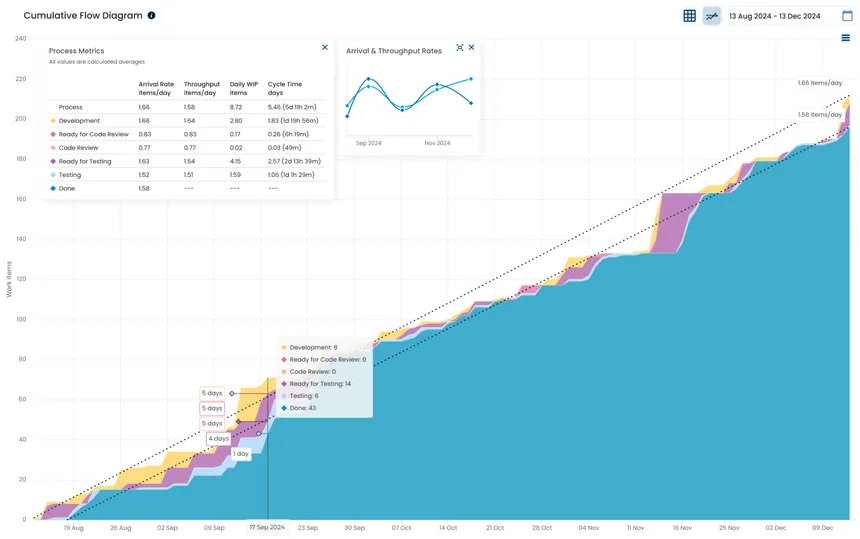Screen dimensions: 860x539
Task: Toggle the trend lines chart icon
Action: click(x=712, y=16)
